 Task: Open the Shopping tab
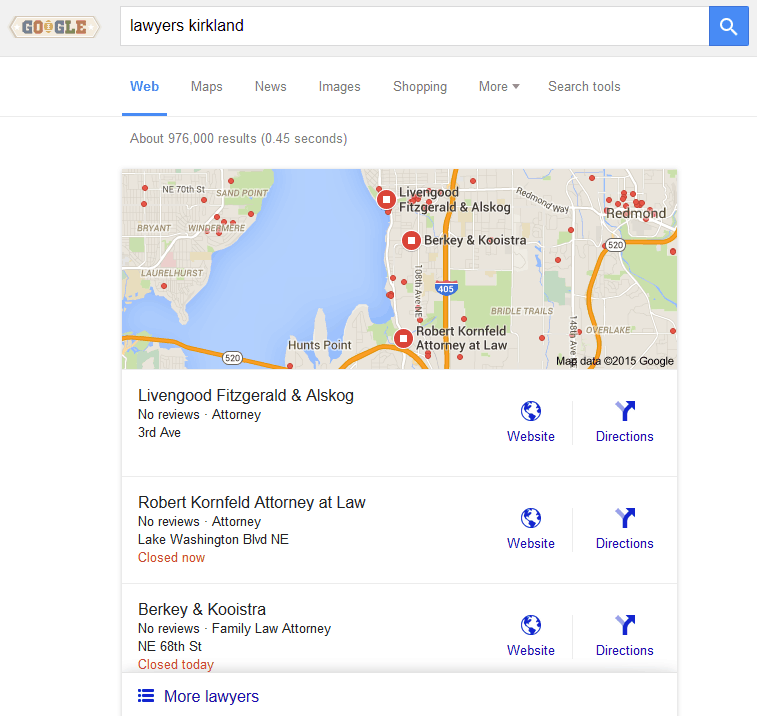click(x=420, y=86)
